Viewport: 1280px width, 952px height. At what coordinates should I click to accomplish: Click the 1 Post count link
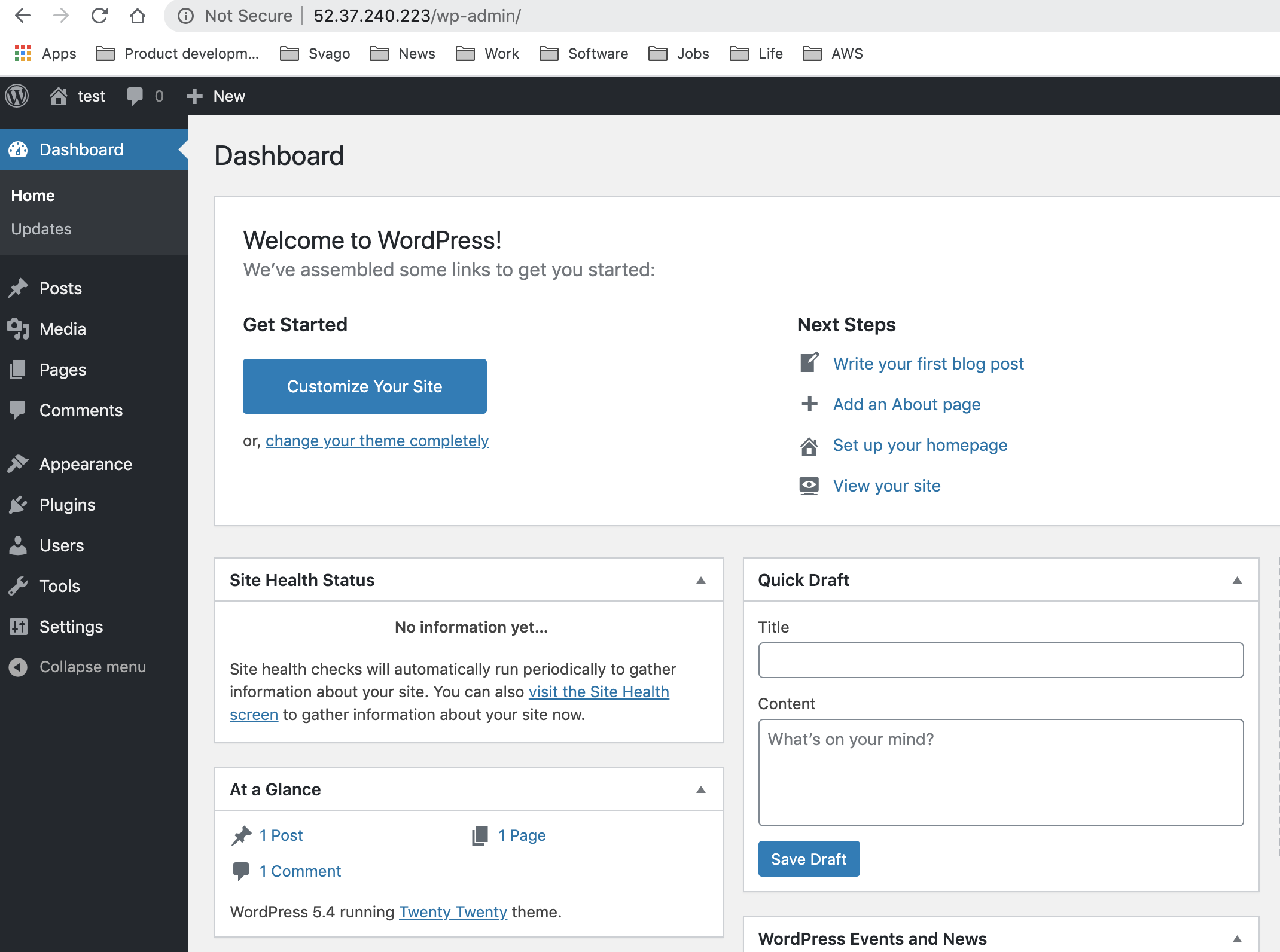(x=281, y=835)
